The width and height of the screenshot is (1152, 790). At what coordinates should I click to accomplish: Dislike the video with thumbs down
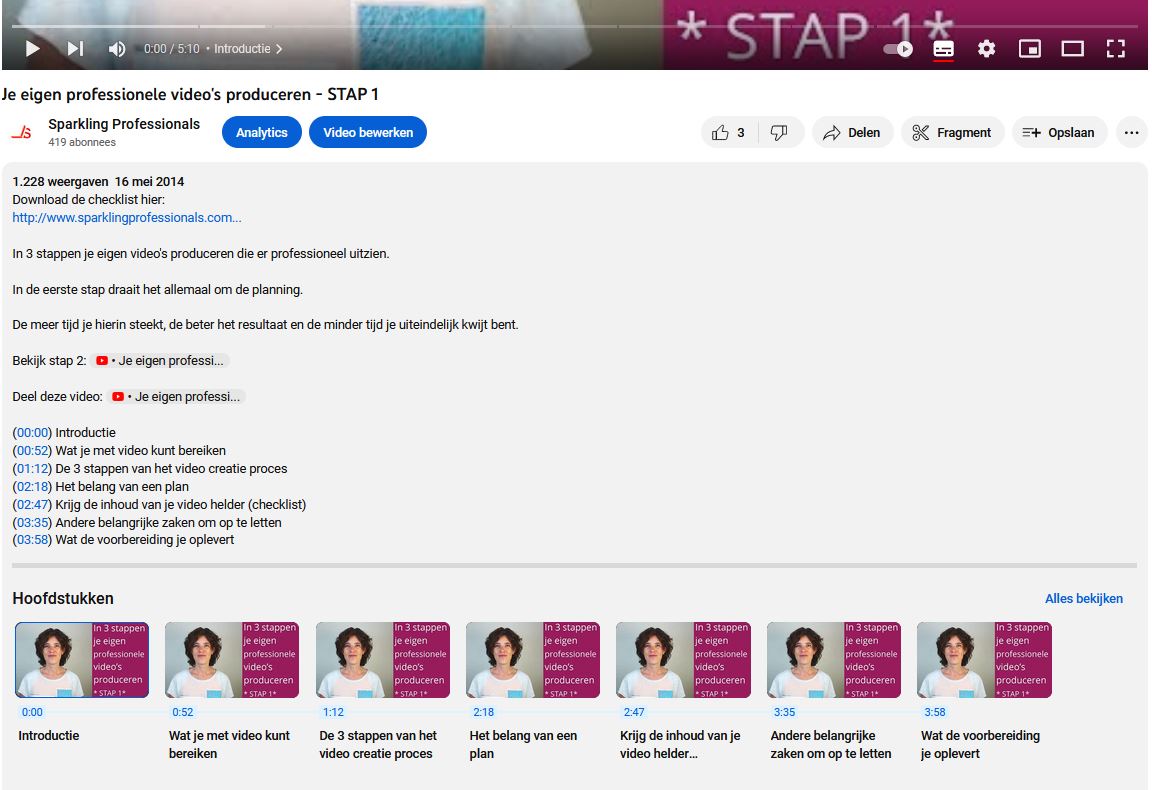[x=780, y=132]
